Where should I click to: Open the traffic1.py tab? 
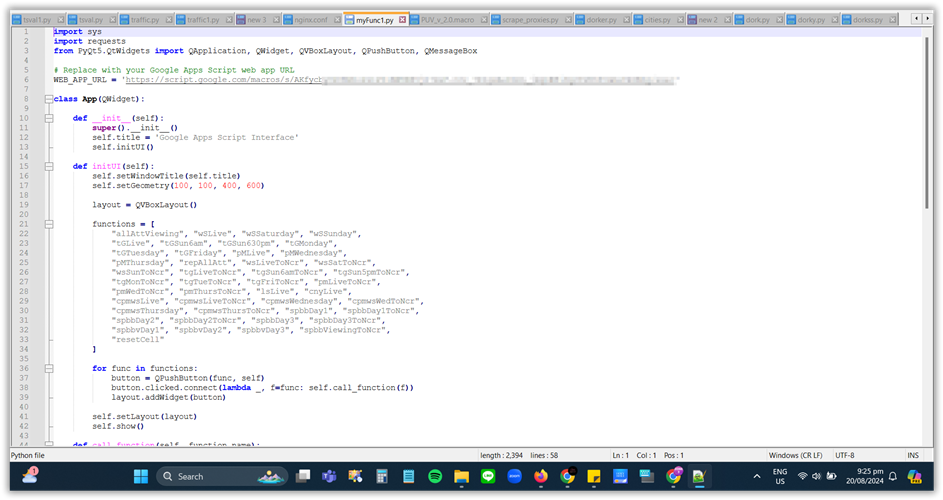click(x=203, y=20)
